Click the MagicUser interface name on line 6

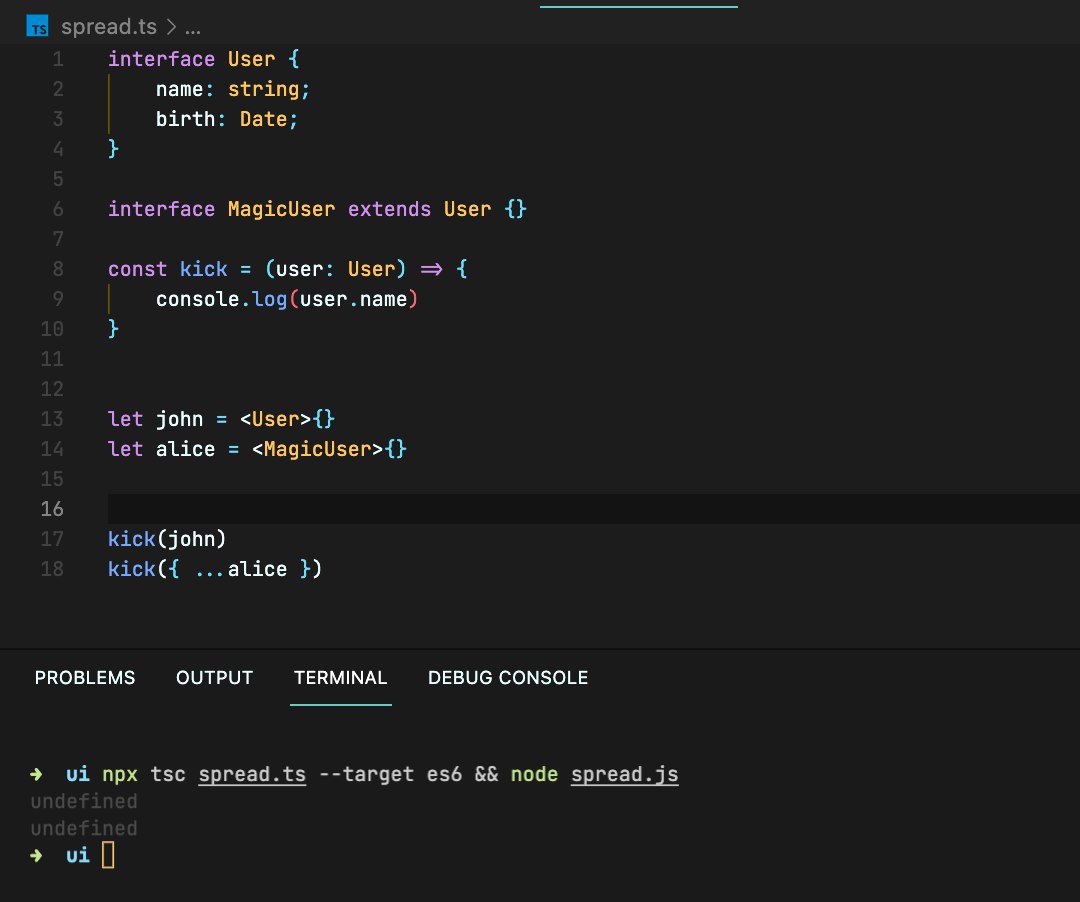(281, 209)
